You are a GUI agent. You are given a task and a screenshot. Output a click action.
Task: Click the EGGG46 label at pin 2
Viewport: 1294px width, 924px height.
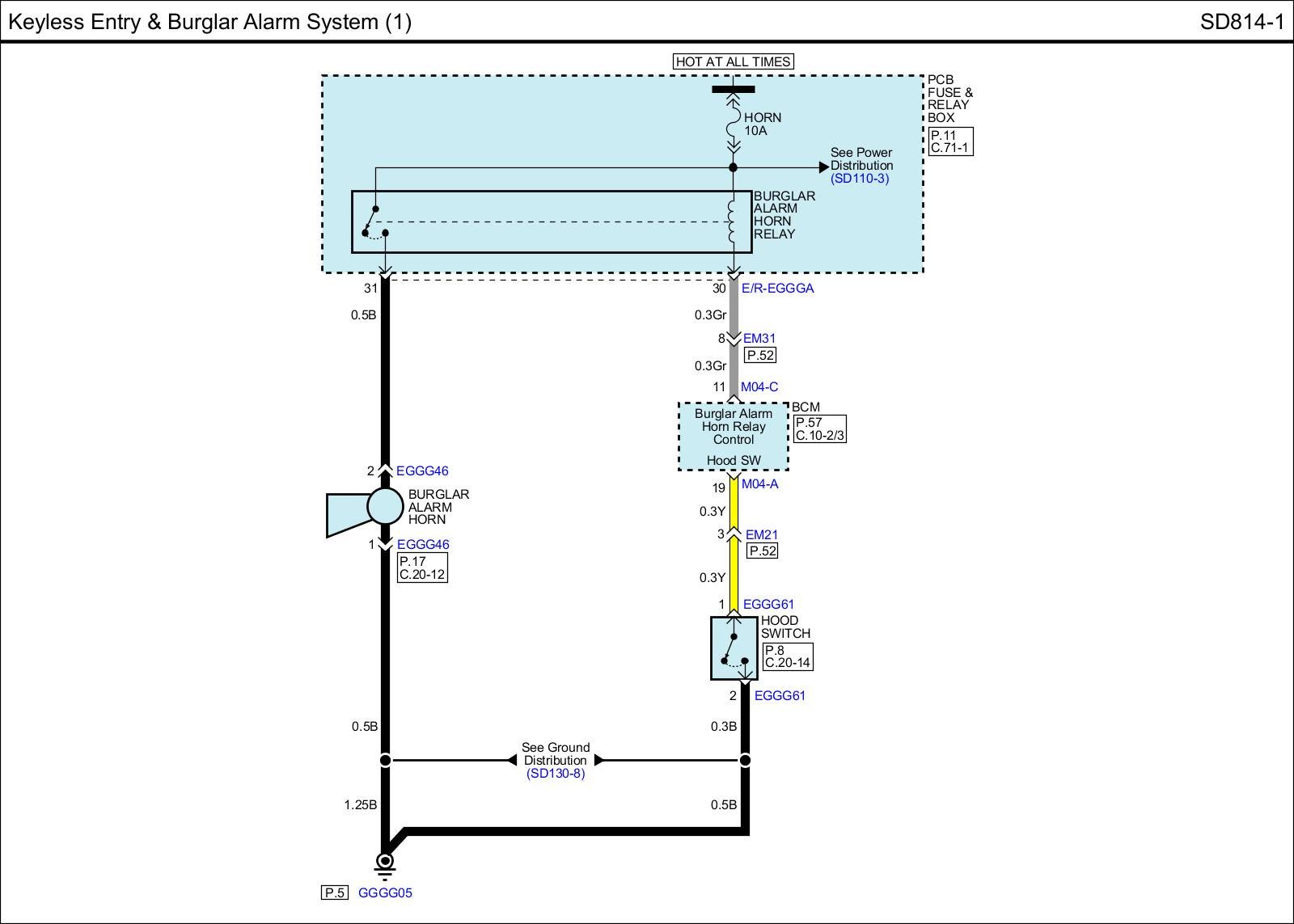[x=422, y=471]
